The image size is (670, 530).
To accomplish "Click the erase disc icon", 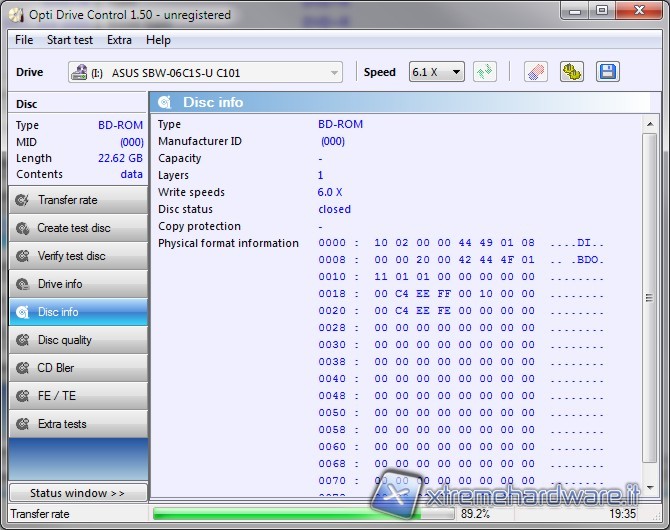I will click(536, 72).
